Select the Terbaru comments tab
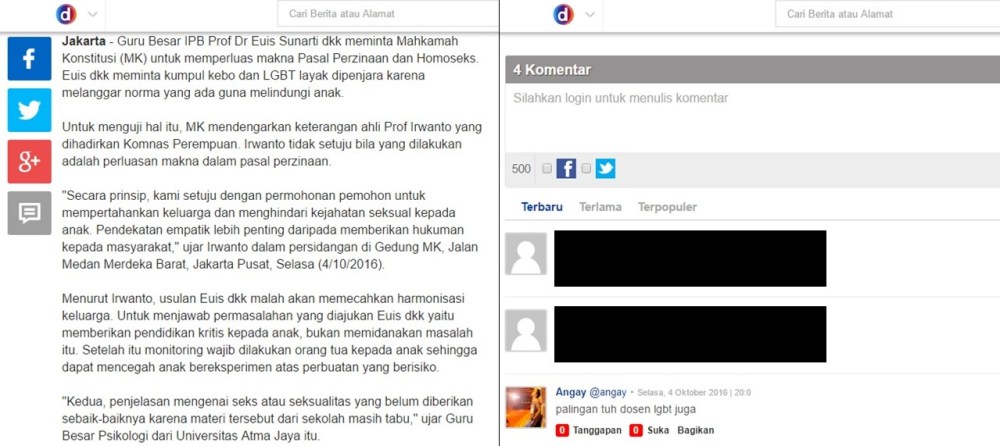Image resolution: width=1000 pixels, height=446 pixels. coord(541,207)
